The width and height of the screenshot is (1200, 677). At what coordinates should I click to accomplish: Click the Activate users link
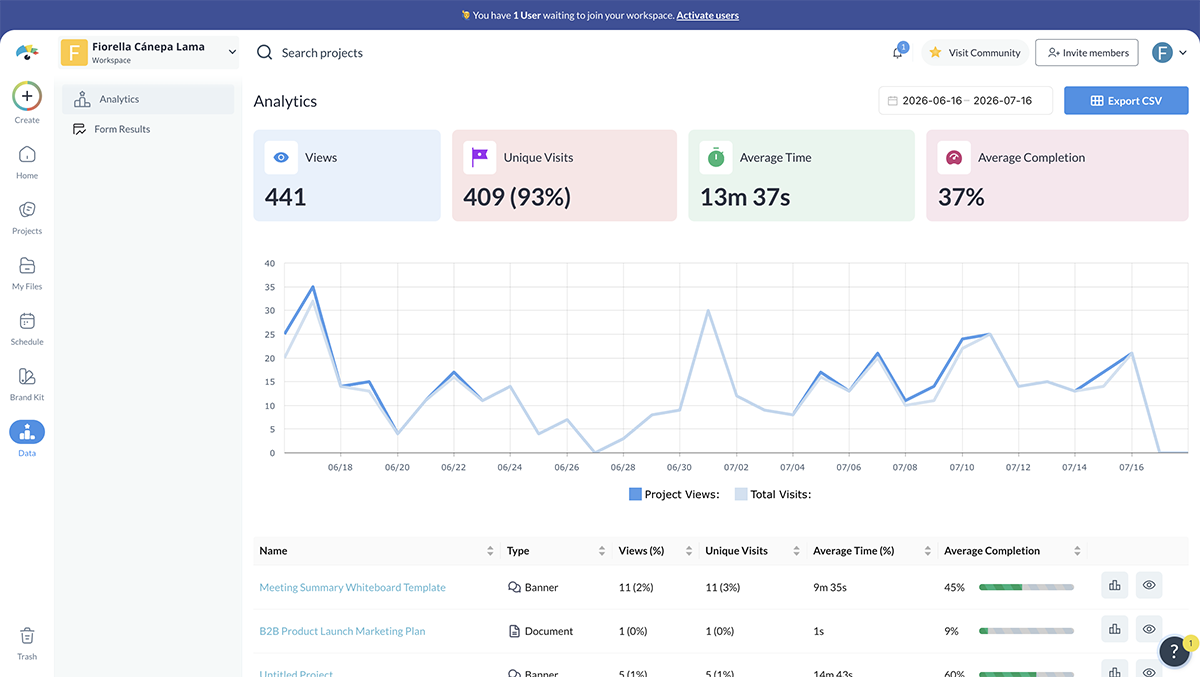(708, 15)
